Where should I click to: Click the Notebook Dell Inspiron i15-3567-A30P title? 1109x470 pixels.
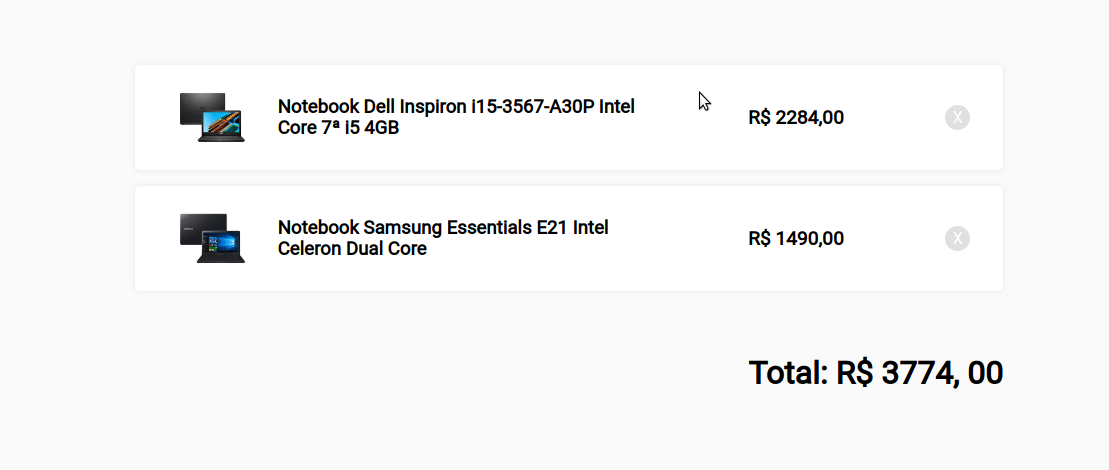click(456, 106)
